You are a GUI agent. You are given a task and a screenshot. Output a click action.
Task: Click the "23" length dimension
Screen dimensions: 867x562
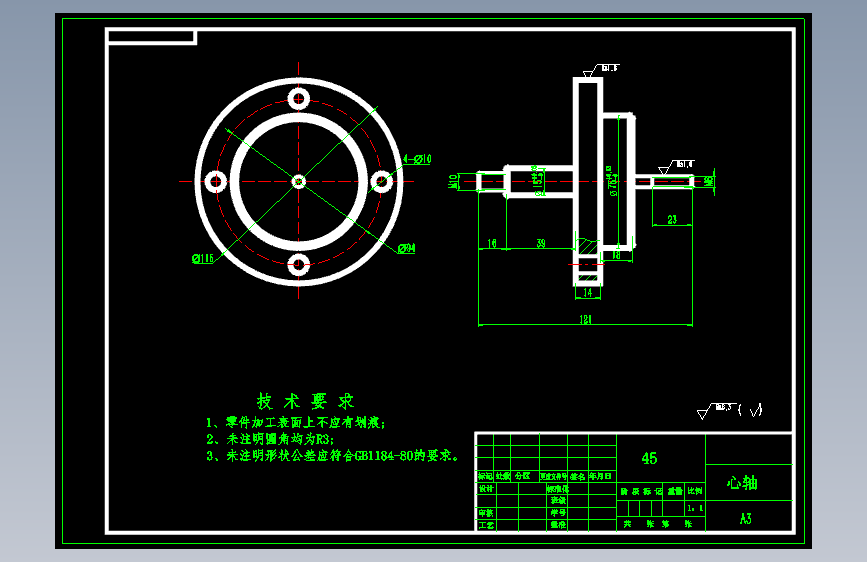[x=672, y=220]
